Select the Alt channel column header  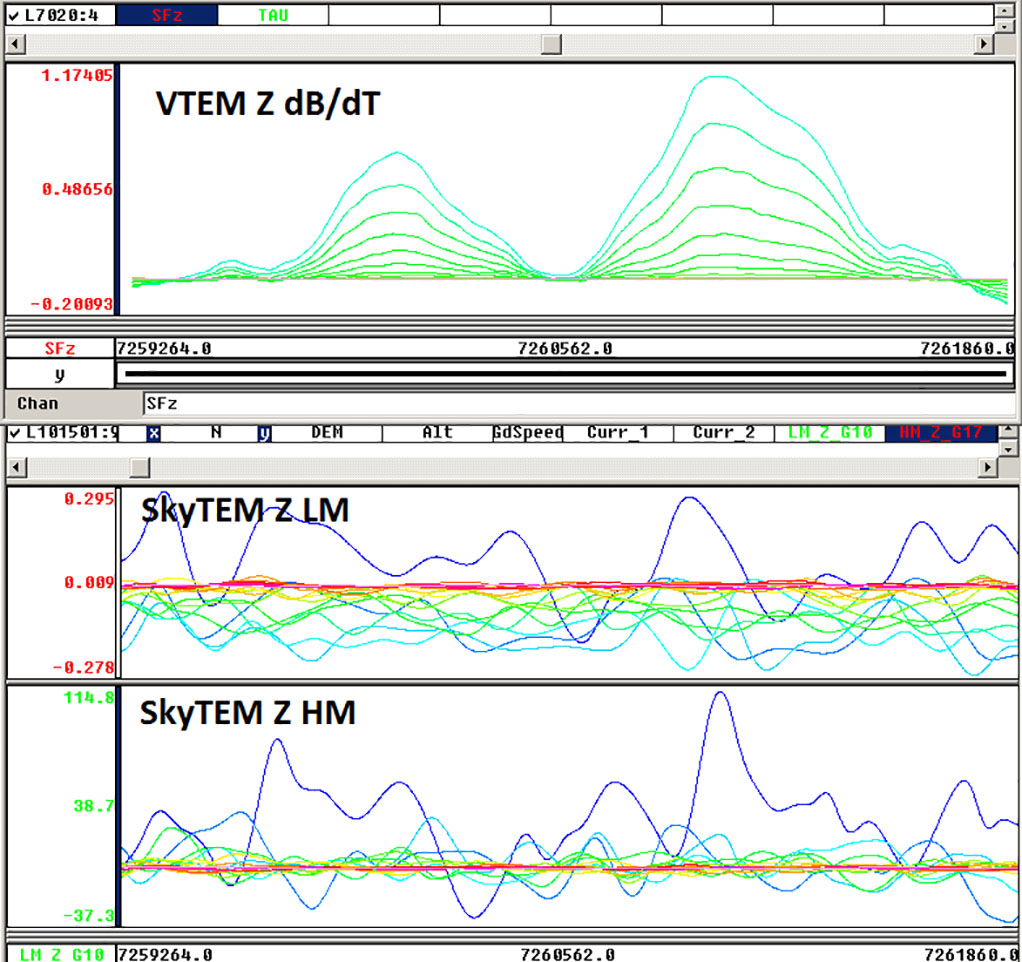437,433
